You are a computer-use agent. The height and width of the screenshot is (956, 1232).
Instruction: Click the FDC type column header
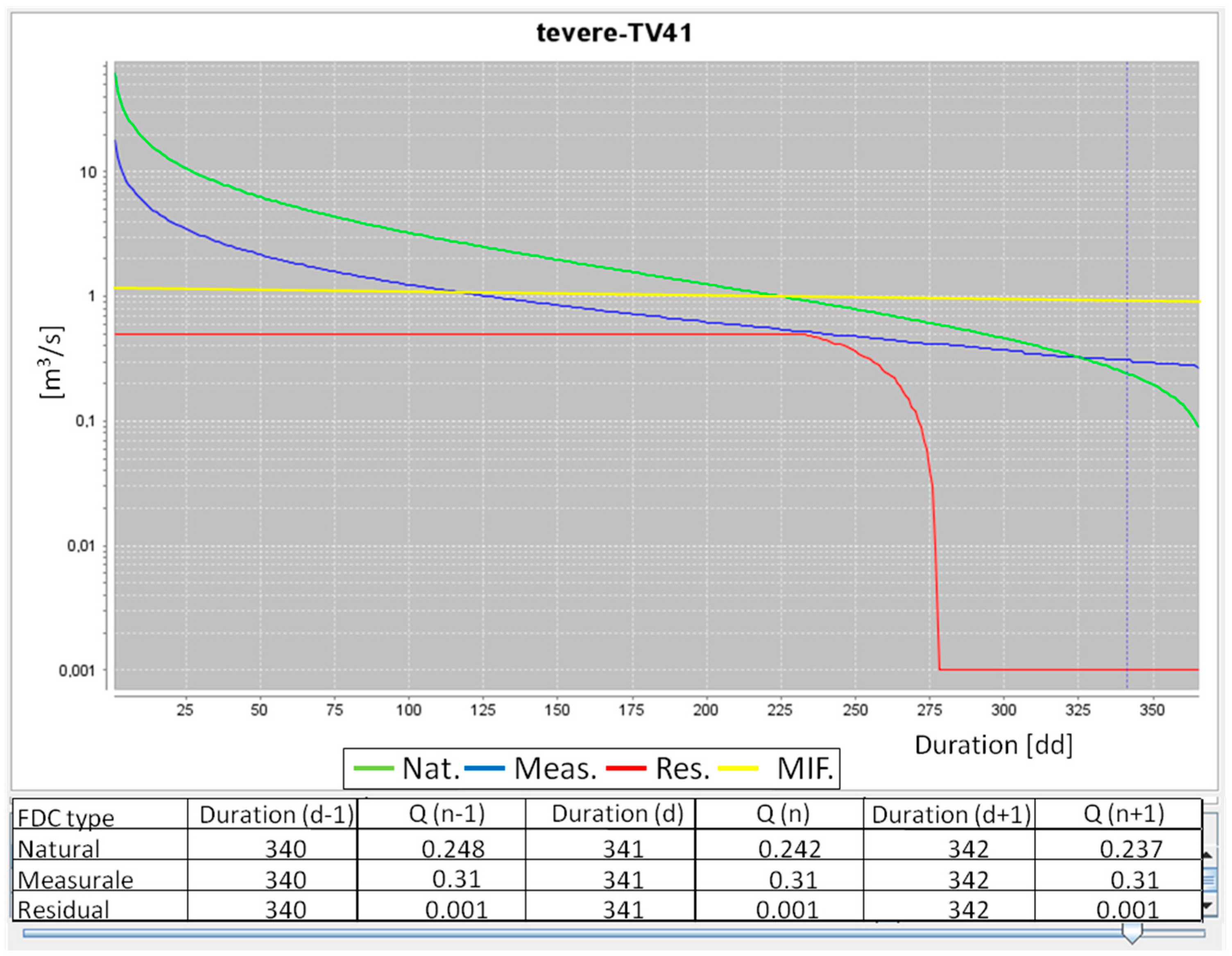(66, 817)
